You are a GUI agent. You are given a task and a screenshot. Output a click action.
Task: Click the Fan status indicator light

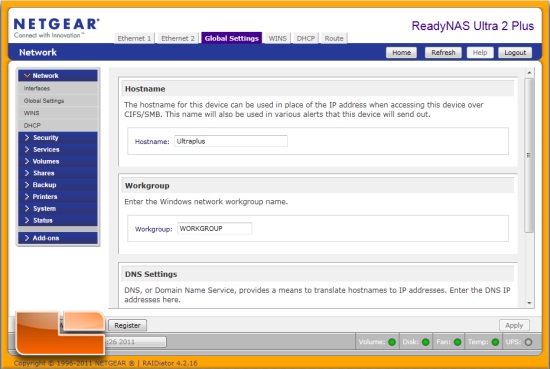click(x=457, y=342)
